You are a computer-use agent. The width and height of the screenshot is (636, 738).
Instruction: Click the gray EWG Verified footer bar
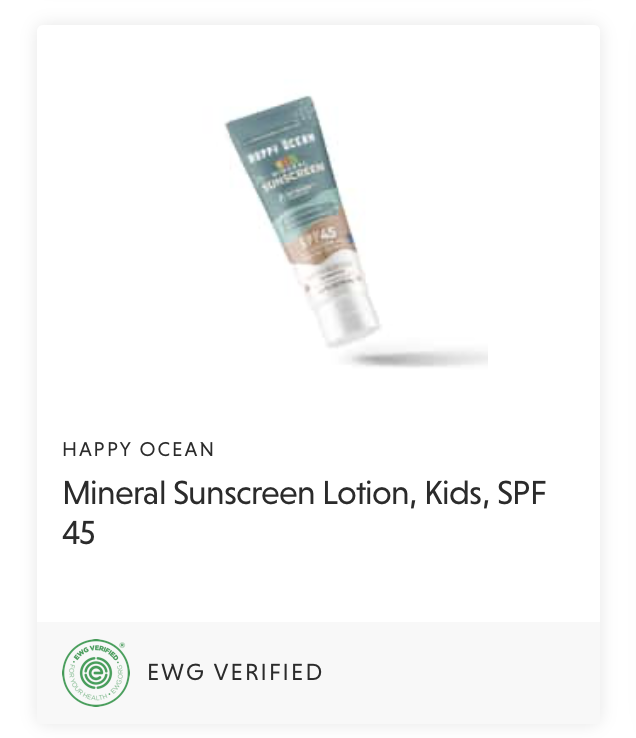[x=318, y=673]
